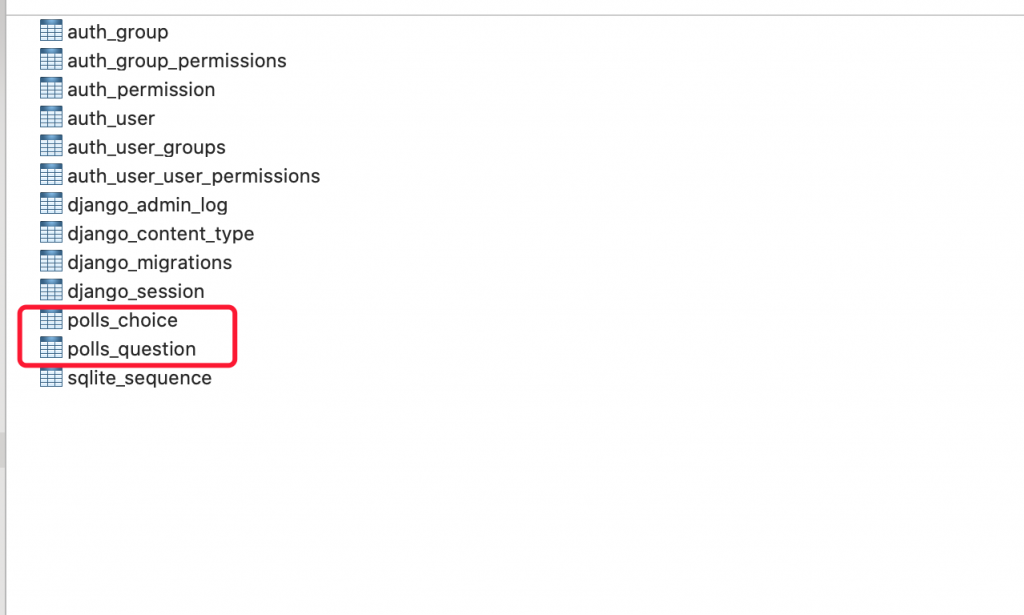Select the table icon next to auth_permission
Viewport: 1024px width, 615px height.
tap(51, 89)
